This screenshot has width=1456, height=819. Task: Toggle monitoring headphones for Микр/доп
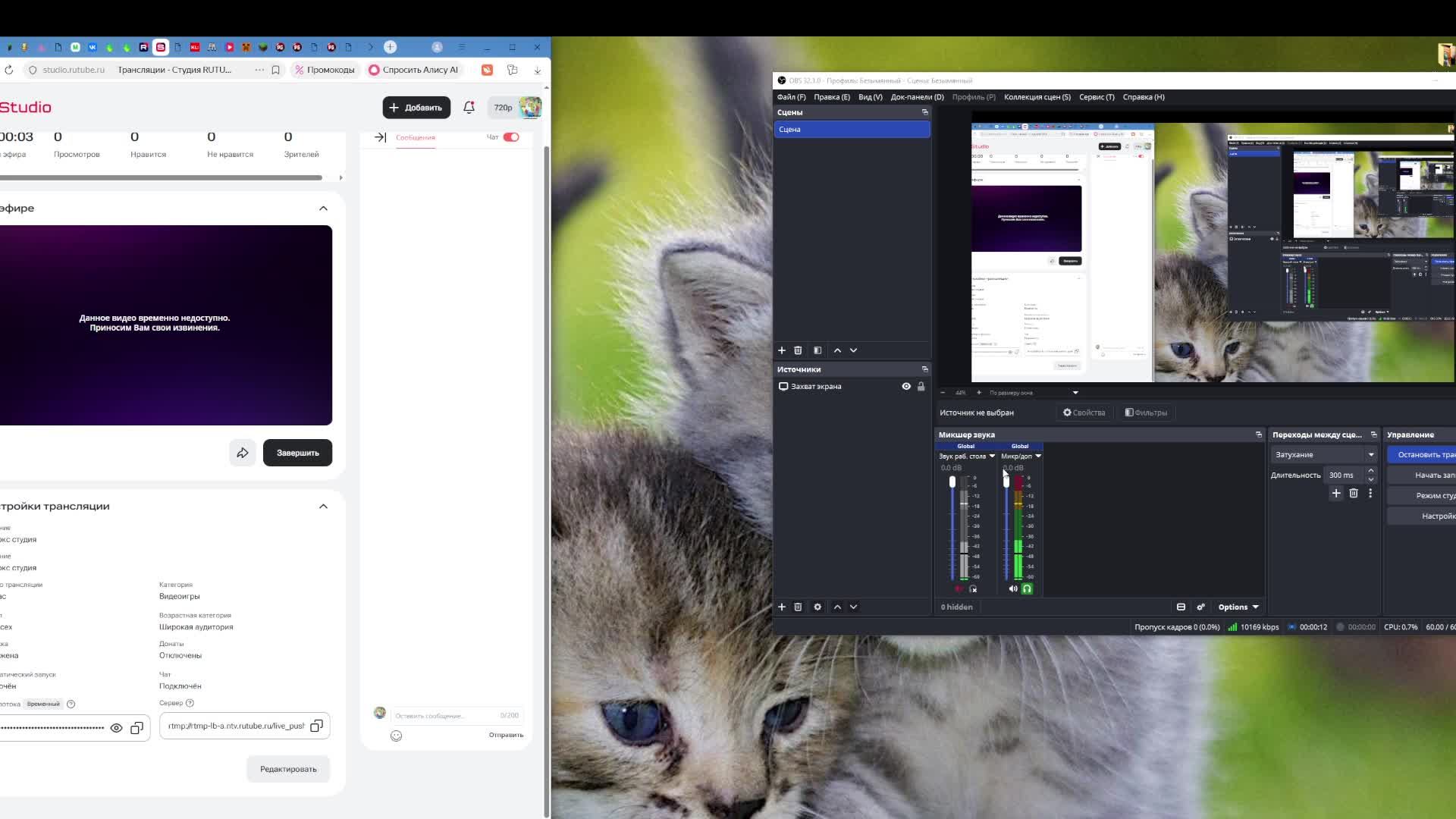coord(1027,588)
